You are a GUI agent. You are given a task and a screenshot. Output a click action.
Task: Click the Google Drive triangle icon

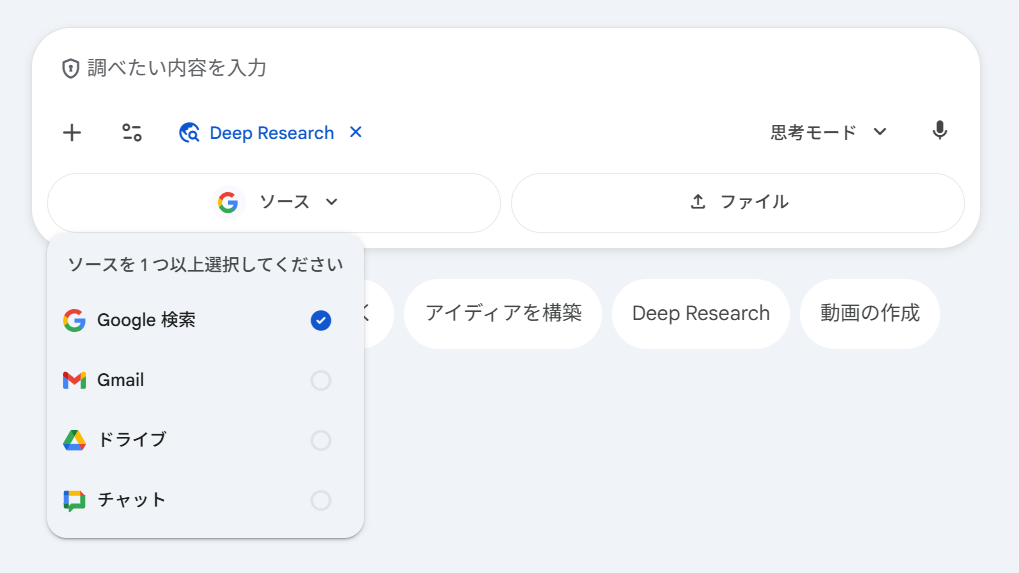coord(75,440)
